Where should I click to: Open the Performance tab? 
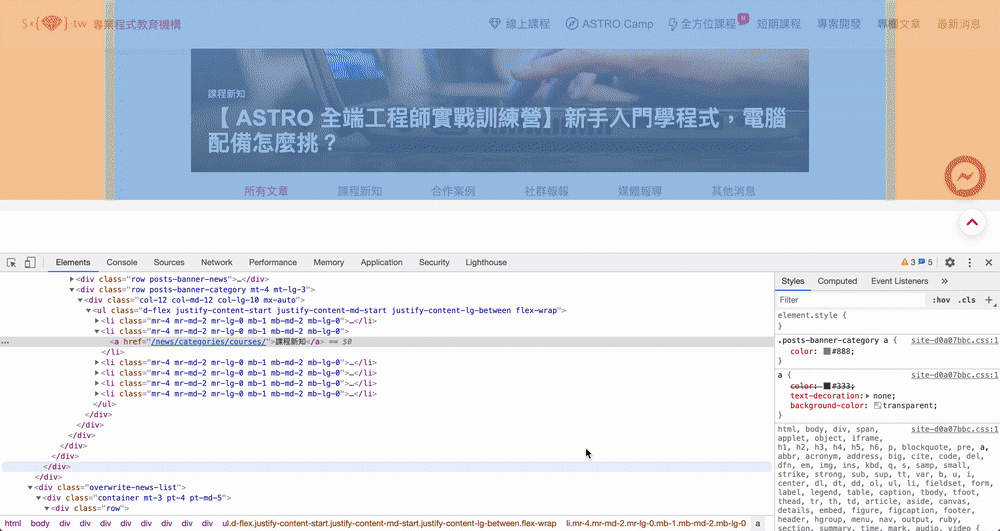tap(273, 263)
